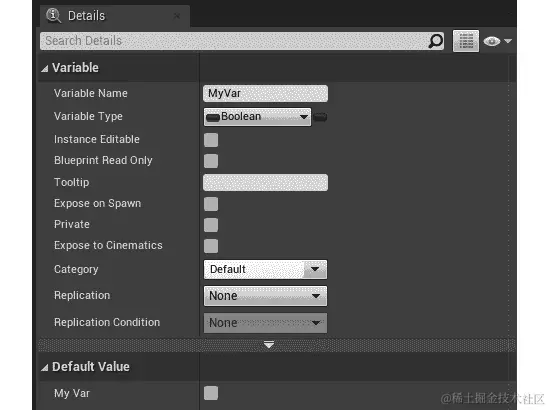Open the Replication None dropdown
Viewport: 549px width, 410px height.
coord(265,296)
